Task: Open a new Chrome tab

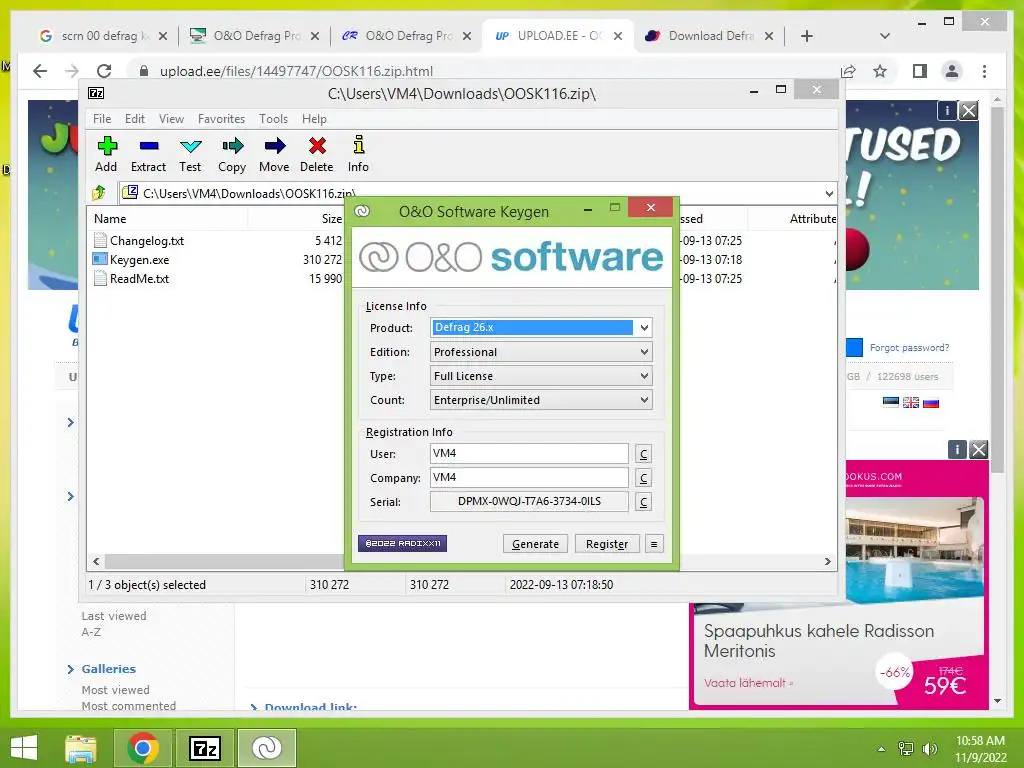Action: 807,36
